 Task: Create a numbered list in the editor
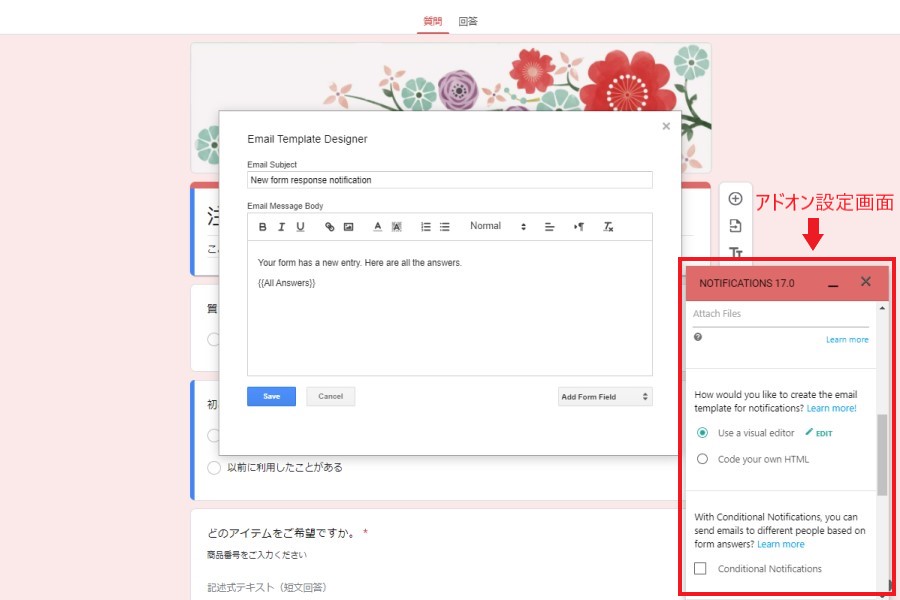point(426,227)
